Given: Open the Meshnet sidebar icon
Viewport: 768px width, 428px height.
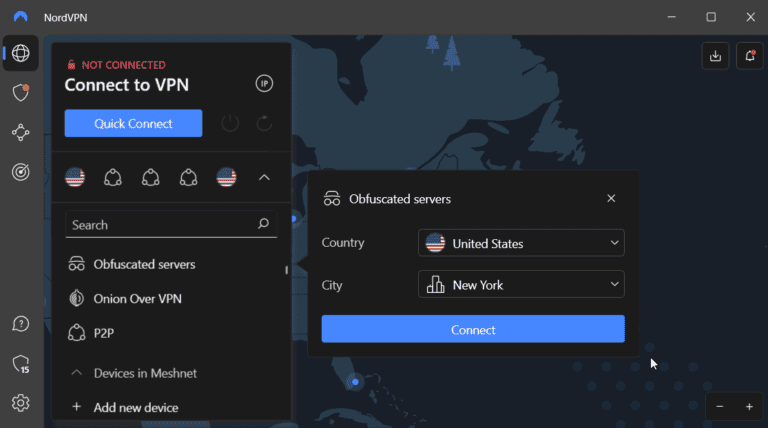Looking at the screenshot, I should pos(20,132).
